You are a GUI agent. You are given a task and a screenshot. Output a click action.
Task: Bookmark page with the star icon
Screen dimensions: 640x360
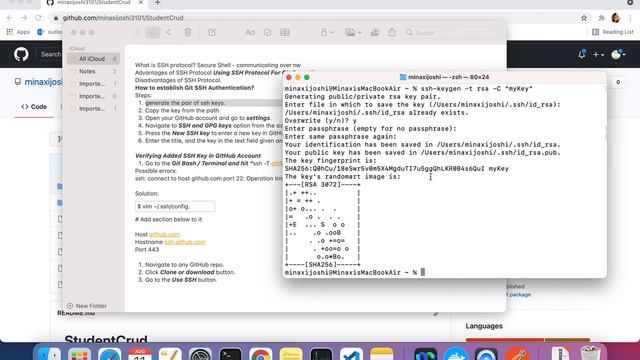click(584, 18)
